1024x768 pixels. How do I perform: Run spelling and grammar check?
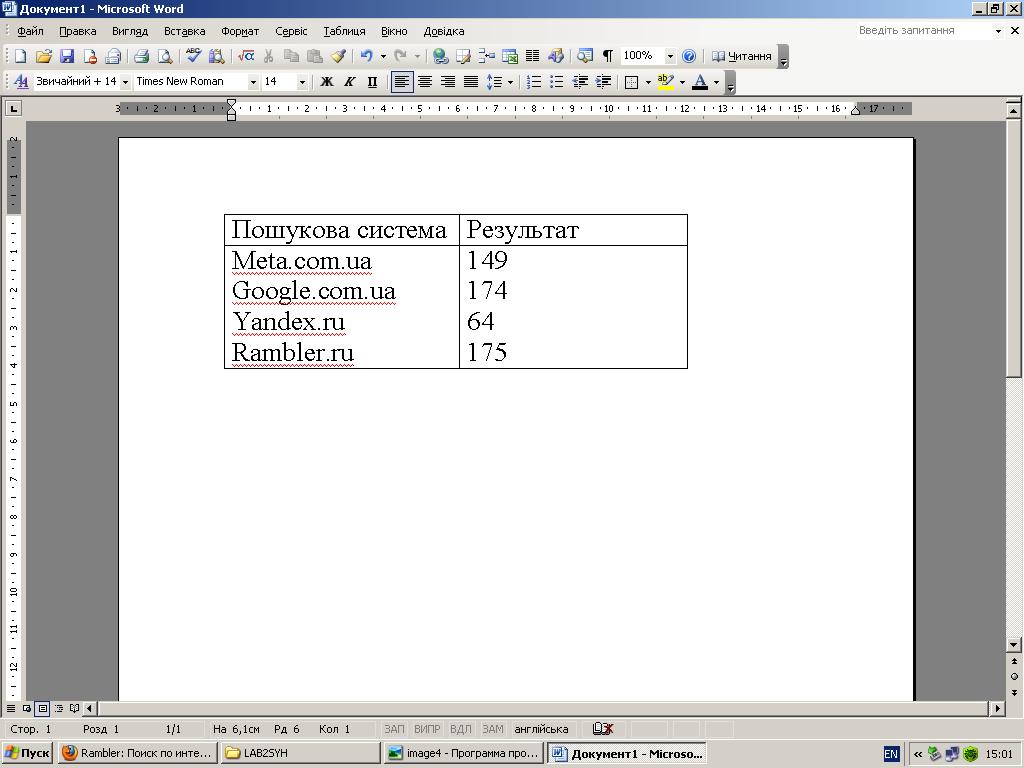point(193,56)
